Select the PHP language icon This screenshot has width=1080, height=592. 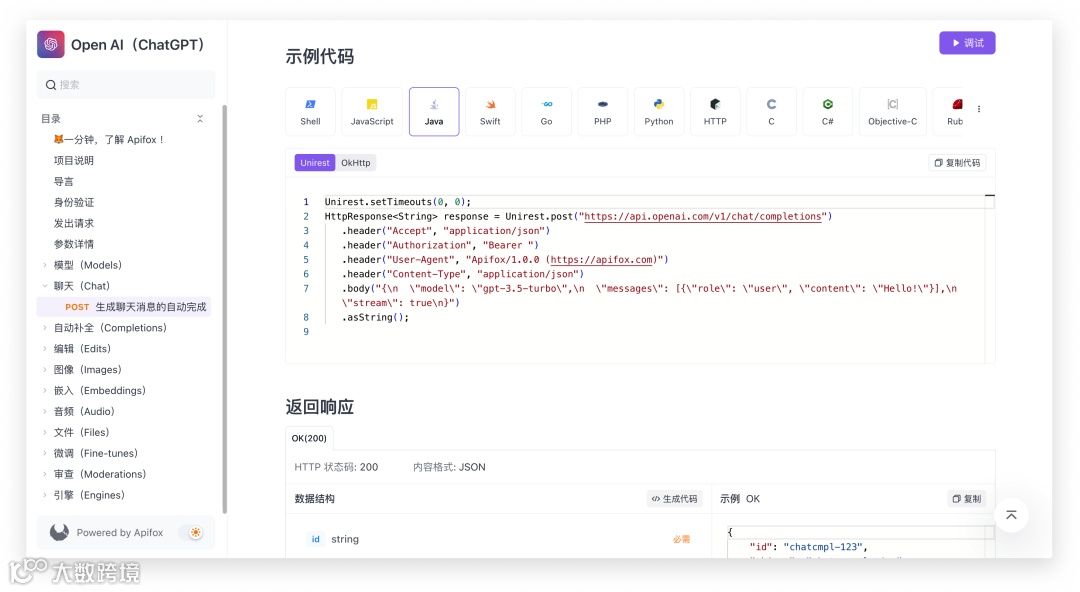pyautogui.click(x=603, y=104)
